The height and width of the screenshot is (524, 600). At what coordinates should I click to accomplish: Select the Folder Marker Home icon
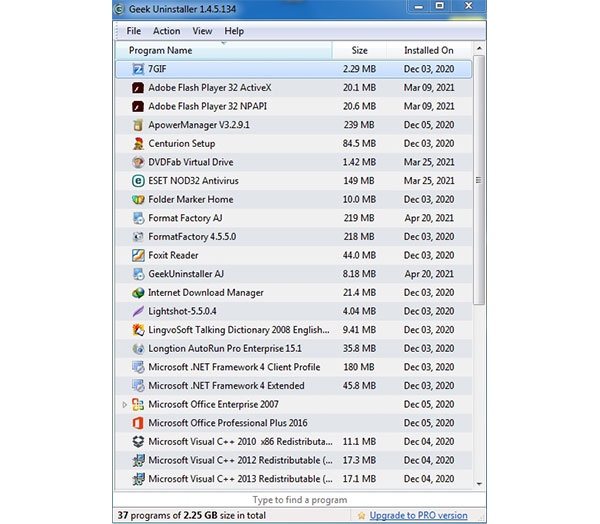click(x=138, y=199)
